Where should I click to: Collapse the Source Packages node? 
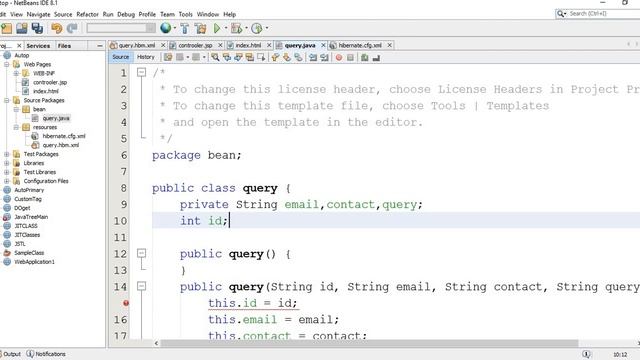7,100
